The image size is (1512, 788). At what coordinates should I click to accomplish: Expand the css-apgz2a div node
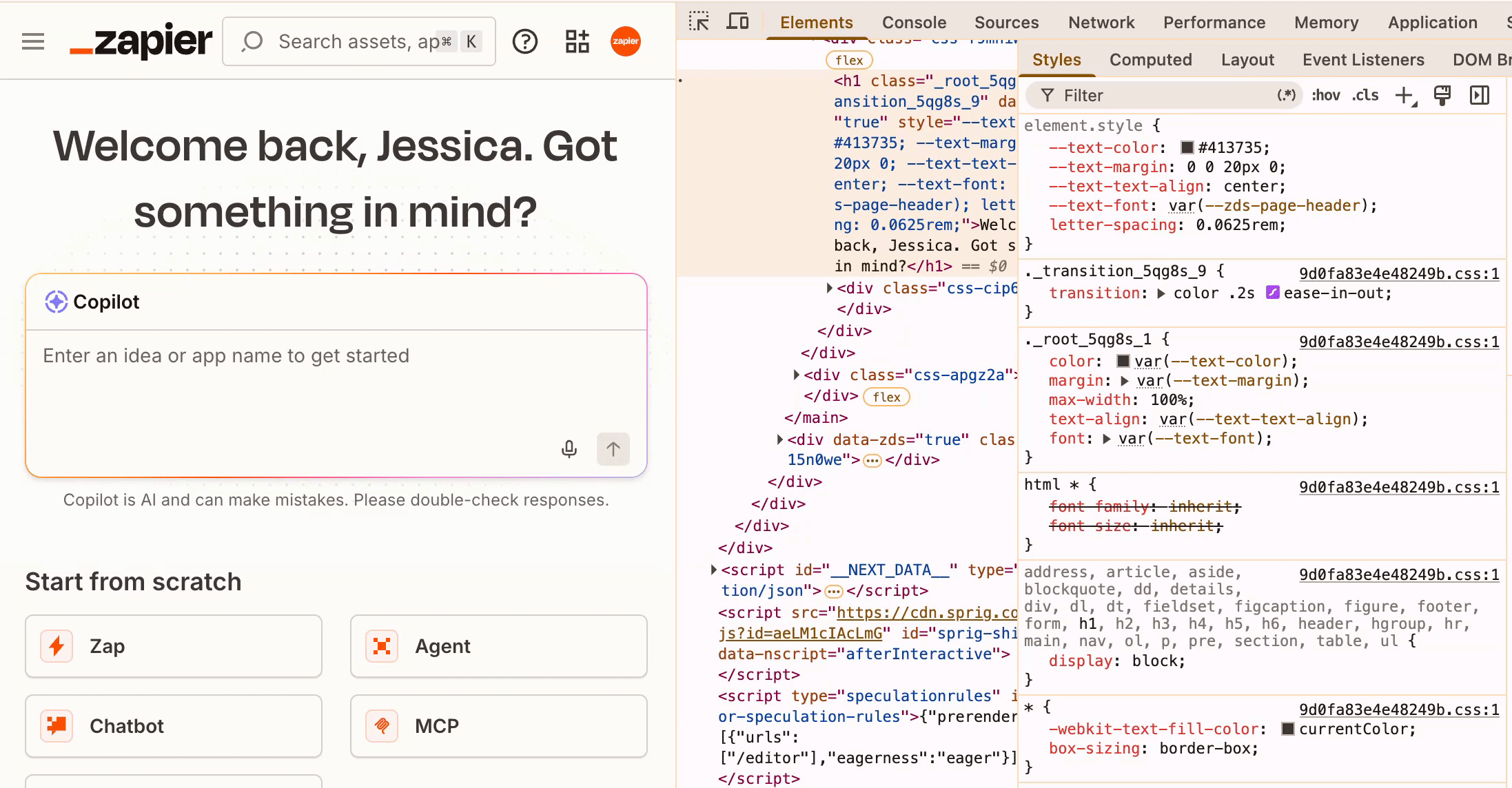tap(797, 375)
